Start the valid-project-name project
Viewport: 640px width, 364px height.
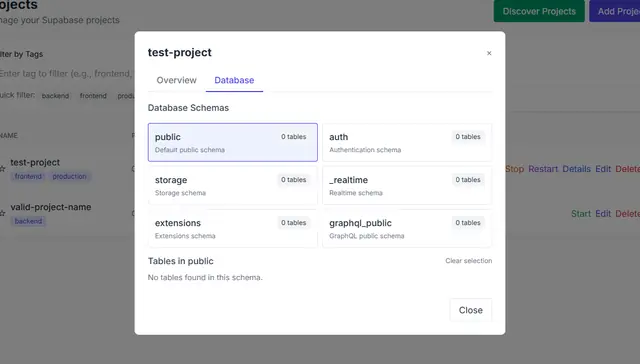coord(581,214)
